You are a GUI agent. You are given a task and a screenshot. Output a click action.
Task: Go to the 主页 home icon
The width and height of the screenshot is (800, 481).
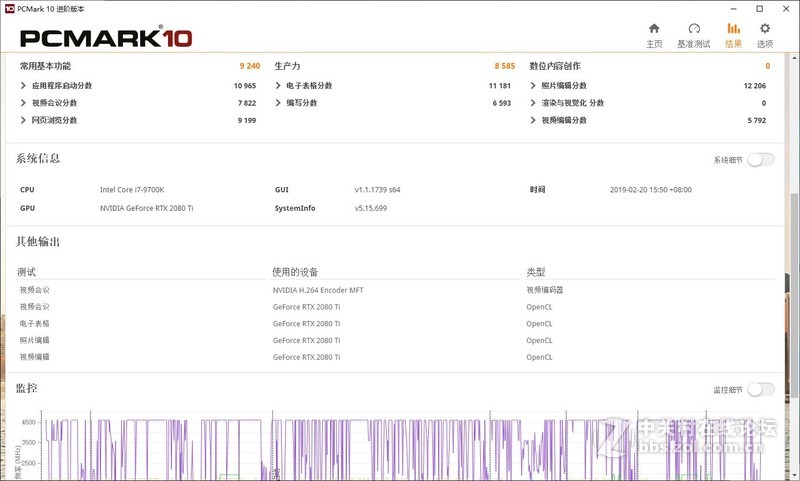click(654, 28)
